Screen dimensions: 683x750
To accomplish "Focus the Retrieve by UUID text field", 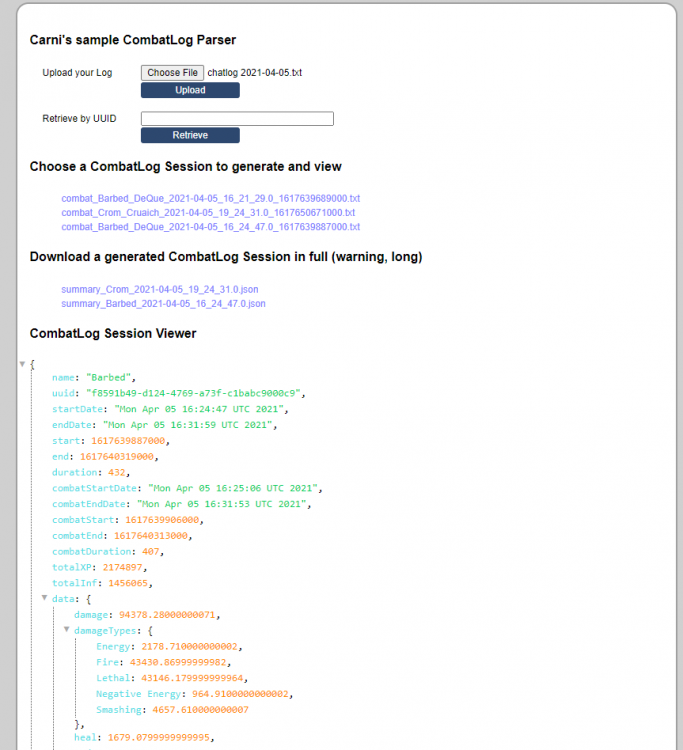I will 237,119.
